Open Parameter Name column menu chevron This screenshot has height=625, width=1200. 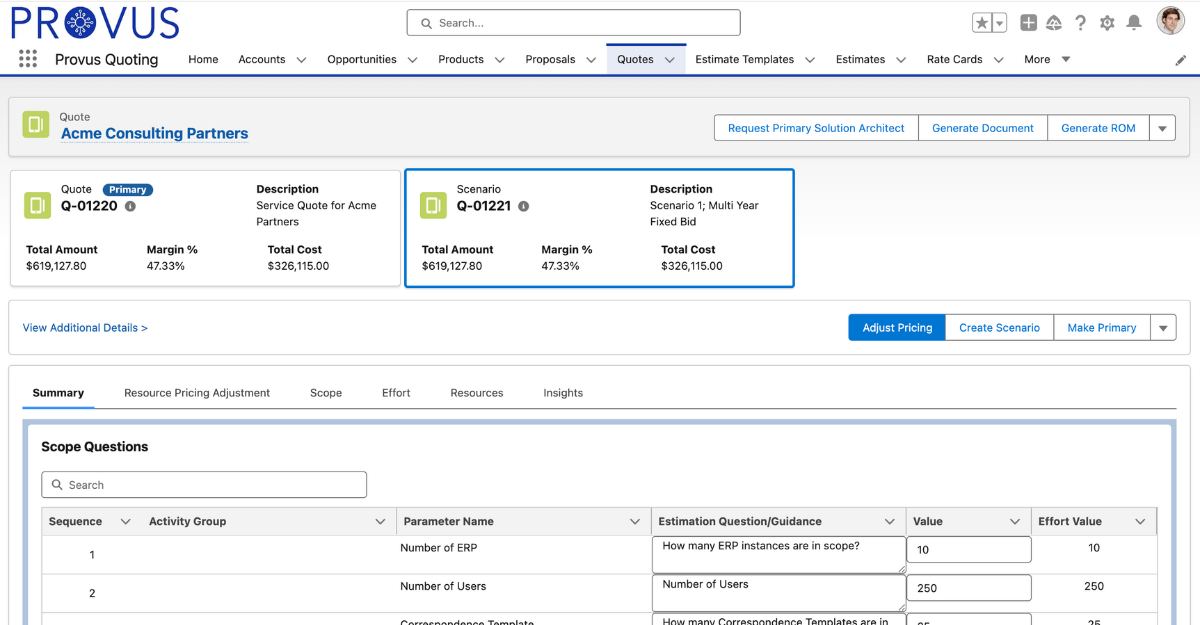635,522
